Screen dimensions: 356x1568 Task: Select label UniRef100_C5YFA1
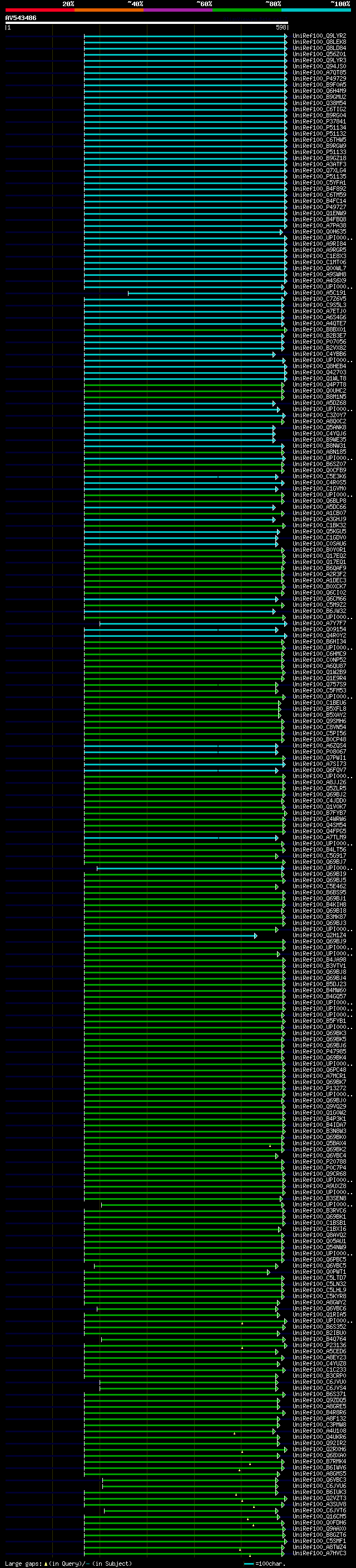(319, 183)
